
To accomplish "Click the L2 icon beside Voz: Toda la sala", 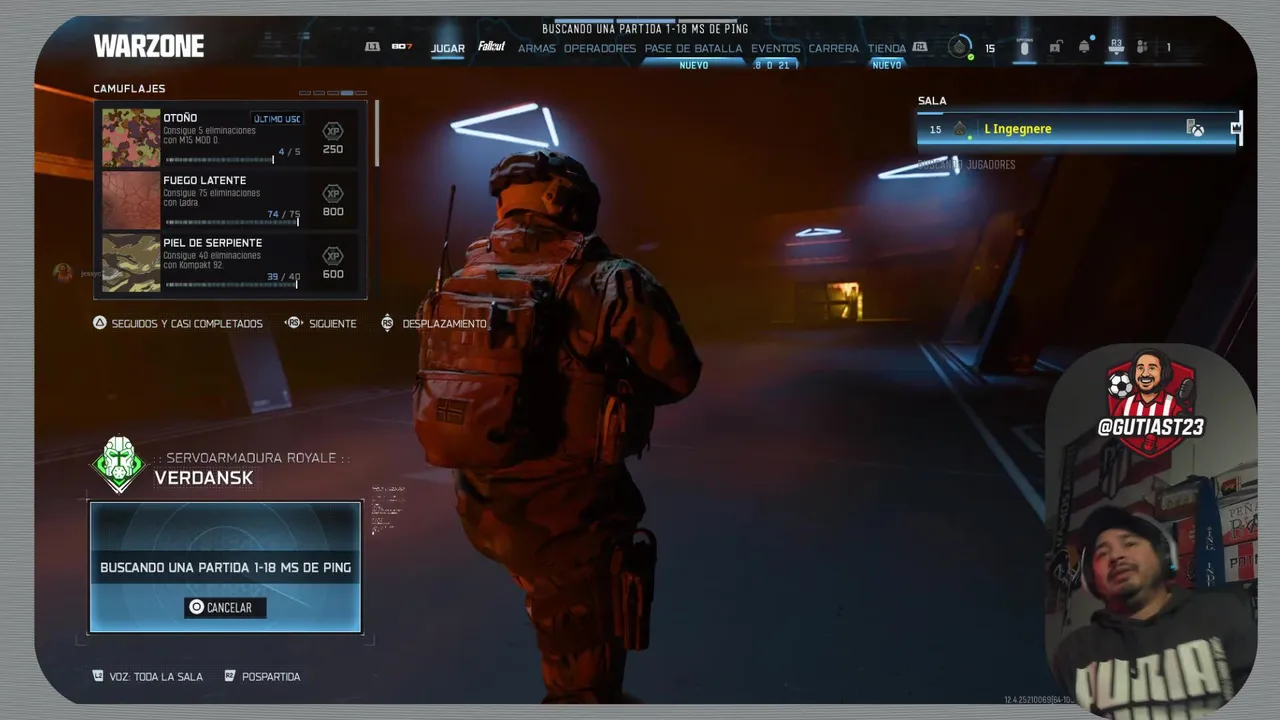I will 98,676.
